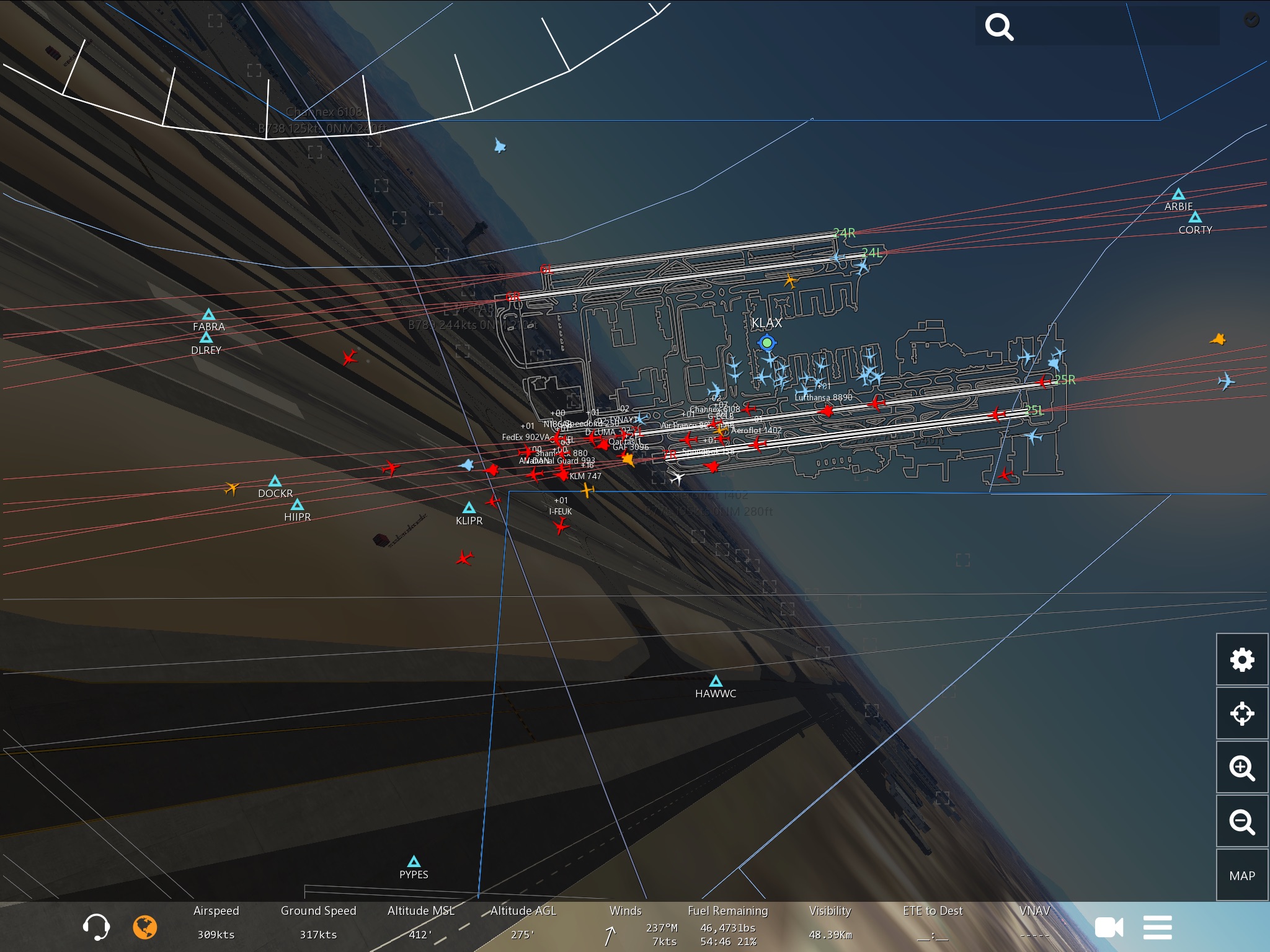Select the VNAV status item
Image resolution: width=1270 pixels, height=952 pixels.
tap(1034, 923)
